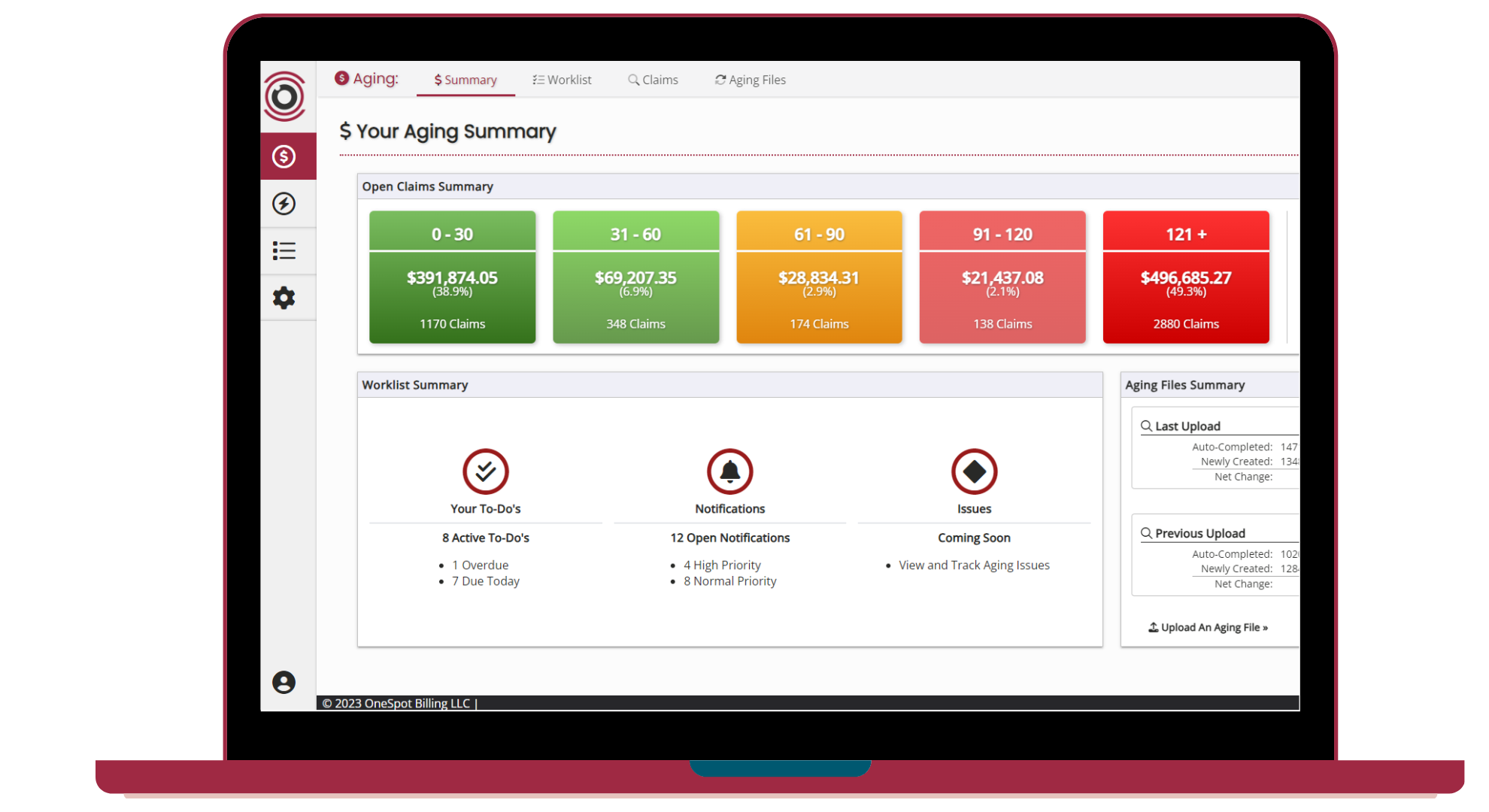
Task: Click Upload An Aging File link
Action: click(1208, 627)
